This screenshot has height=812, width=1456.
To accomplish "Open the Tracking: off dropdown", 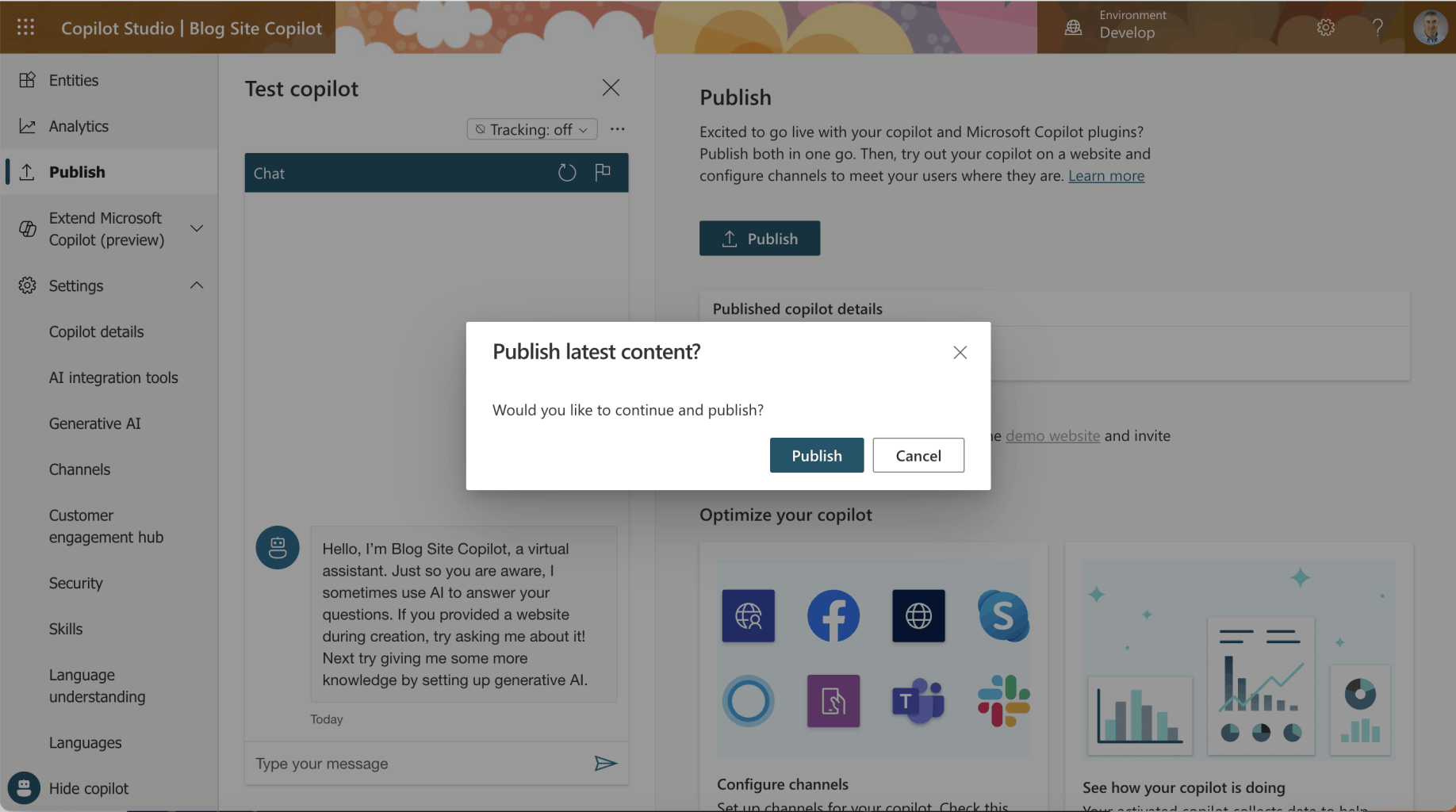I will click(531, 129).
